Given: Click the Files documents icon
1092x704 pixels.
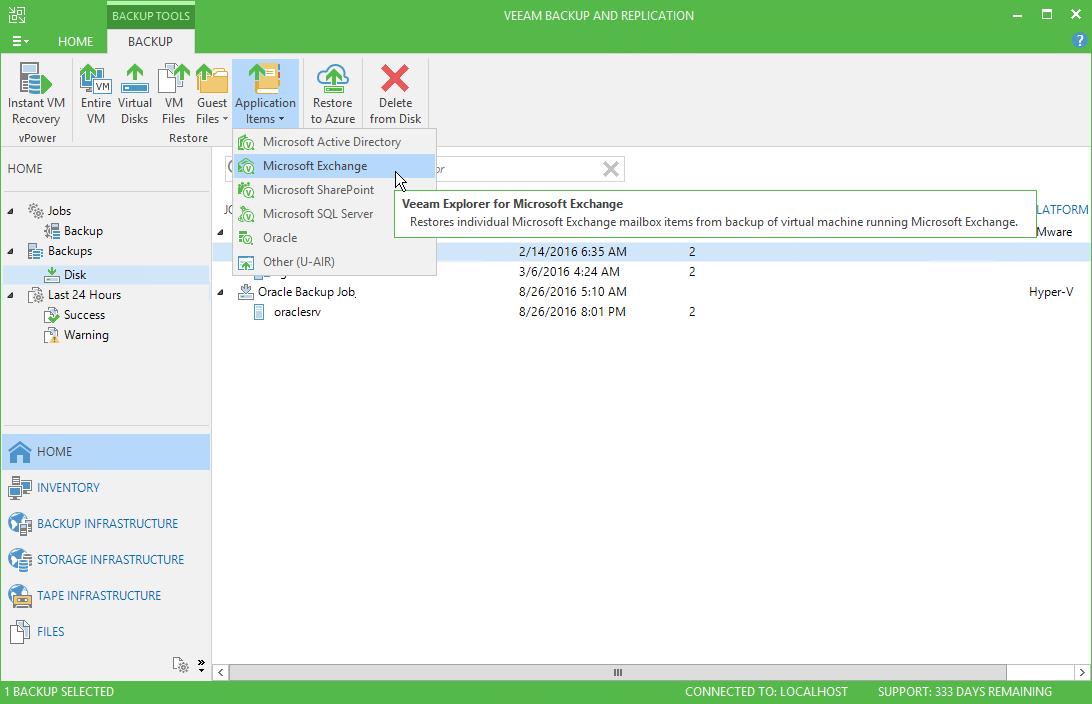Looking at the screenshot, I should (x=20, y=632).
